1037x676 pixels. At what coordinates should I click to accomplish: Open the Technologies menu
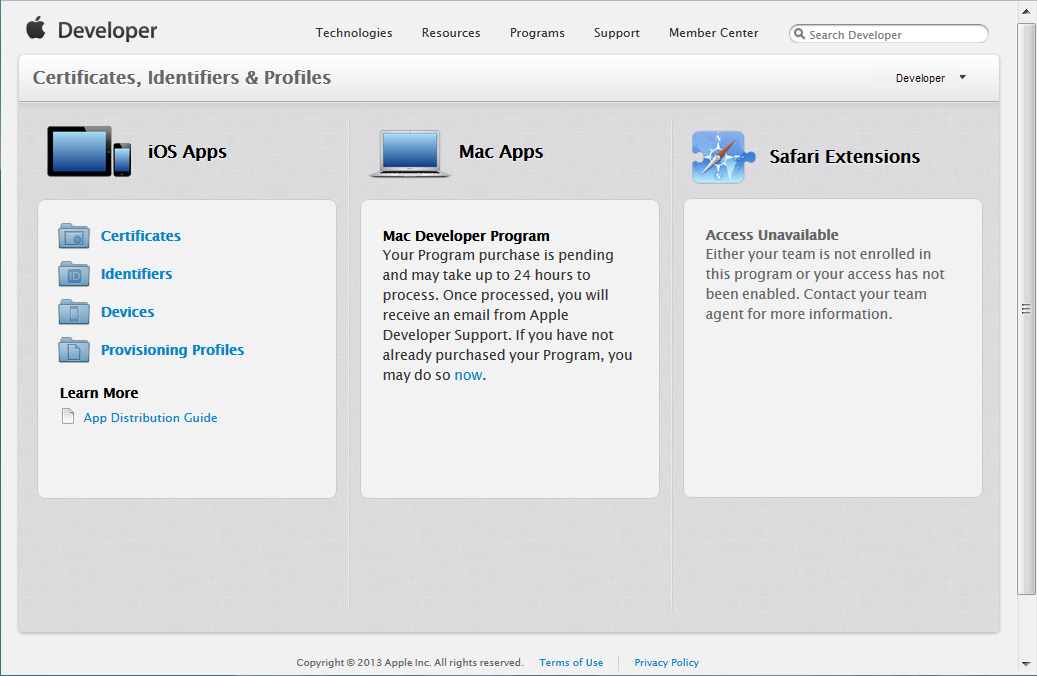(354, 33)
